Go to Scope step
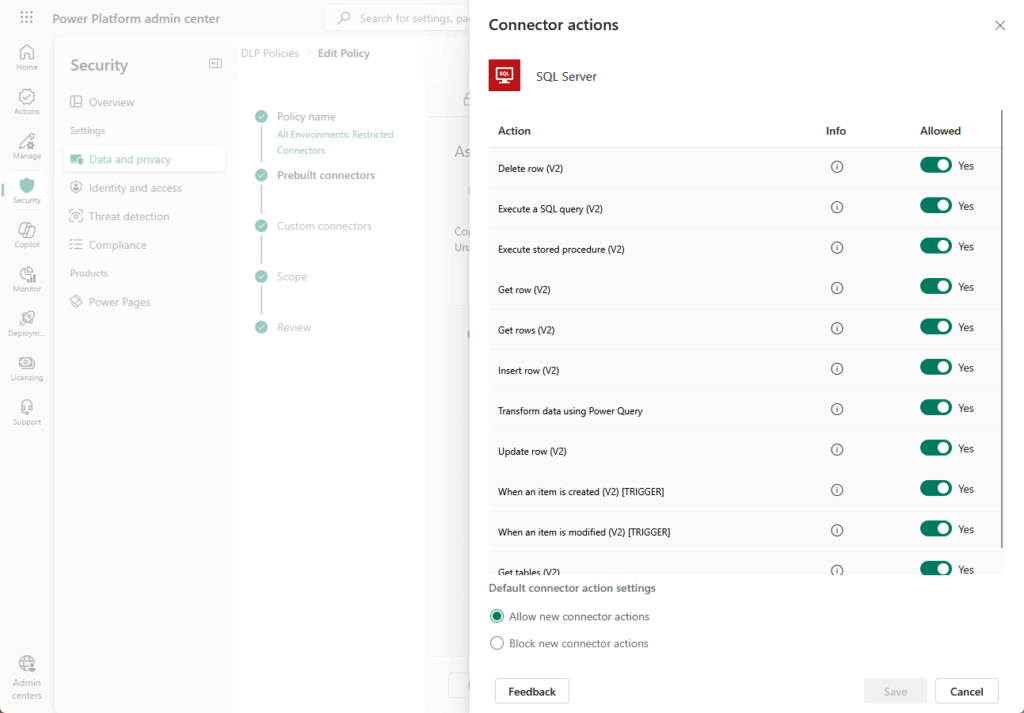This screenshot has width=1024, height=713. click(x=292, y=277)
